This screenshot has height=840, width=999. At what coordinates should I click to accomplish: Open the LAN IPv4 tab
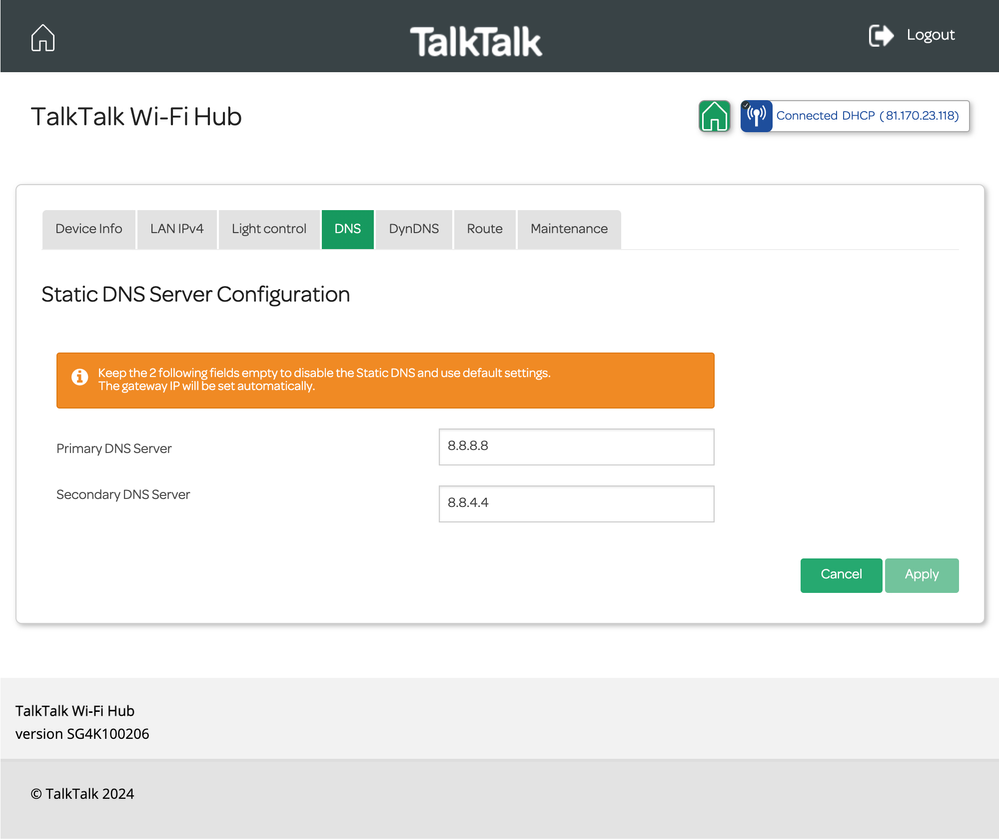[x=177, y=229]
